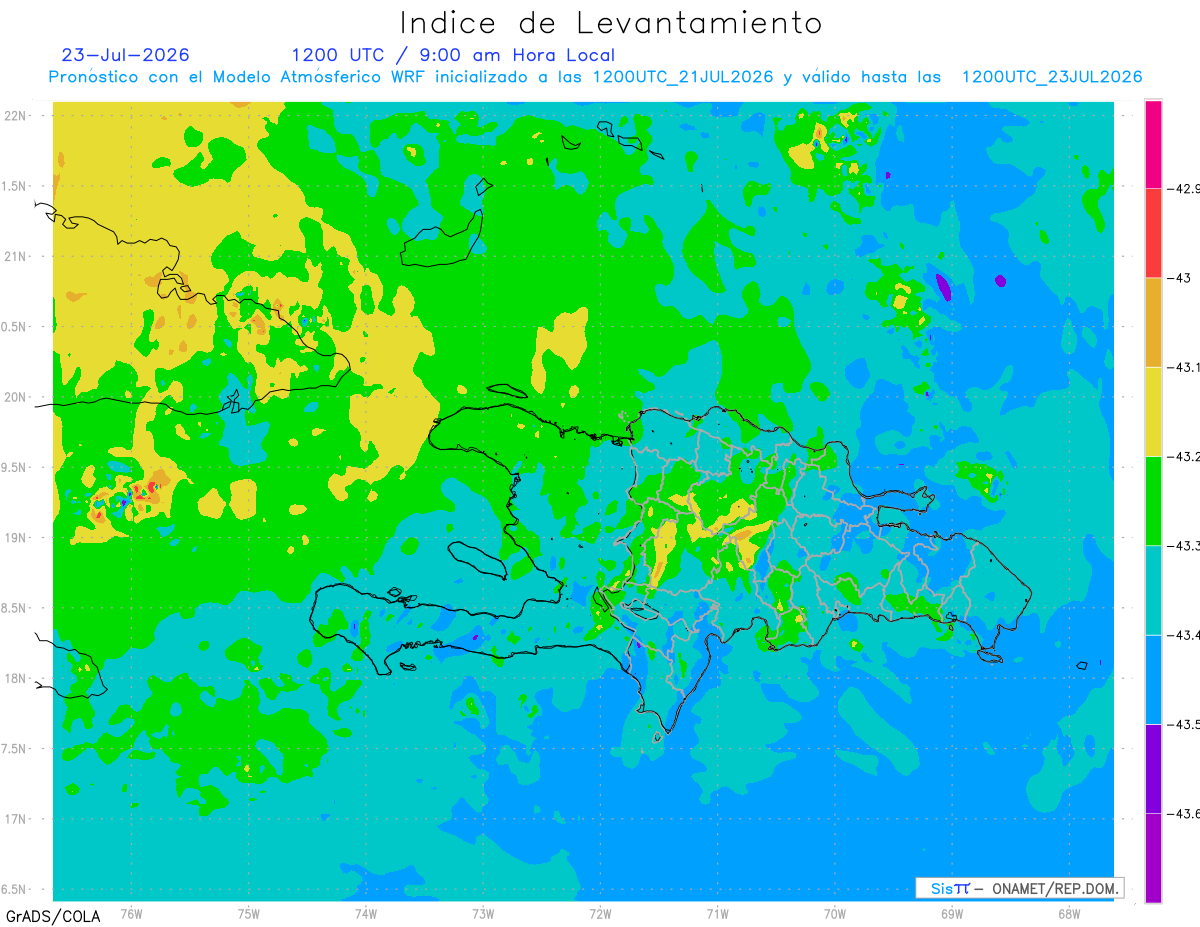Screen dimensions: 1200x927
Task: Select the '23-Jul-2026' date label
Action: (125, 55)
